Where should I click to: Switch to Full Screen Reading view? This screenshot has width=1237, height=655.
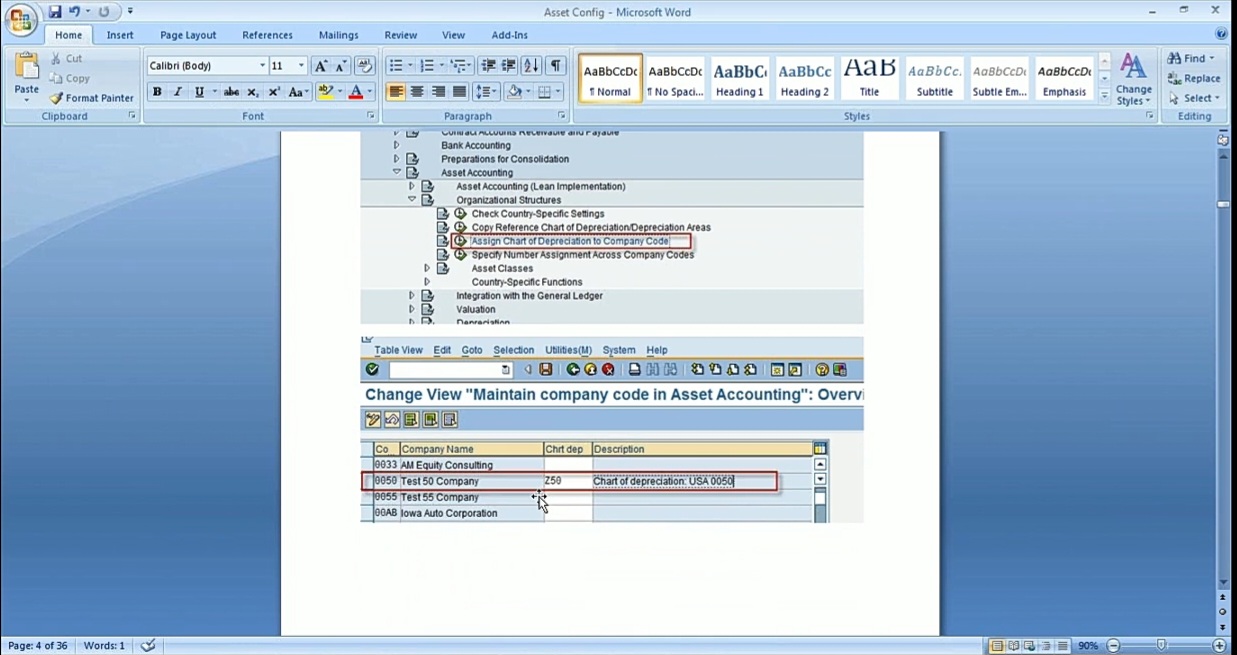click(x=1014, y=646)
